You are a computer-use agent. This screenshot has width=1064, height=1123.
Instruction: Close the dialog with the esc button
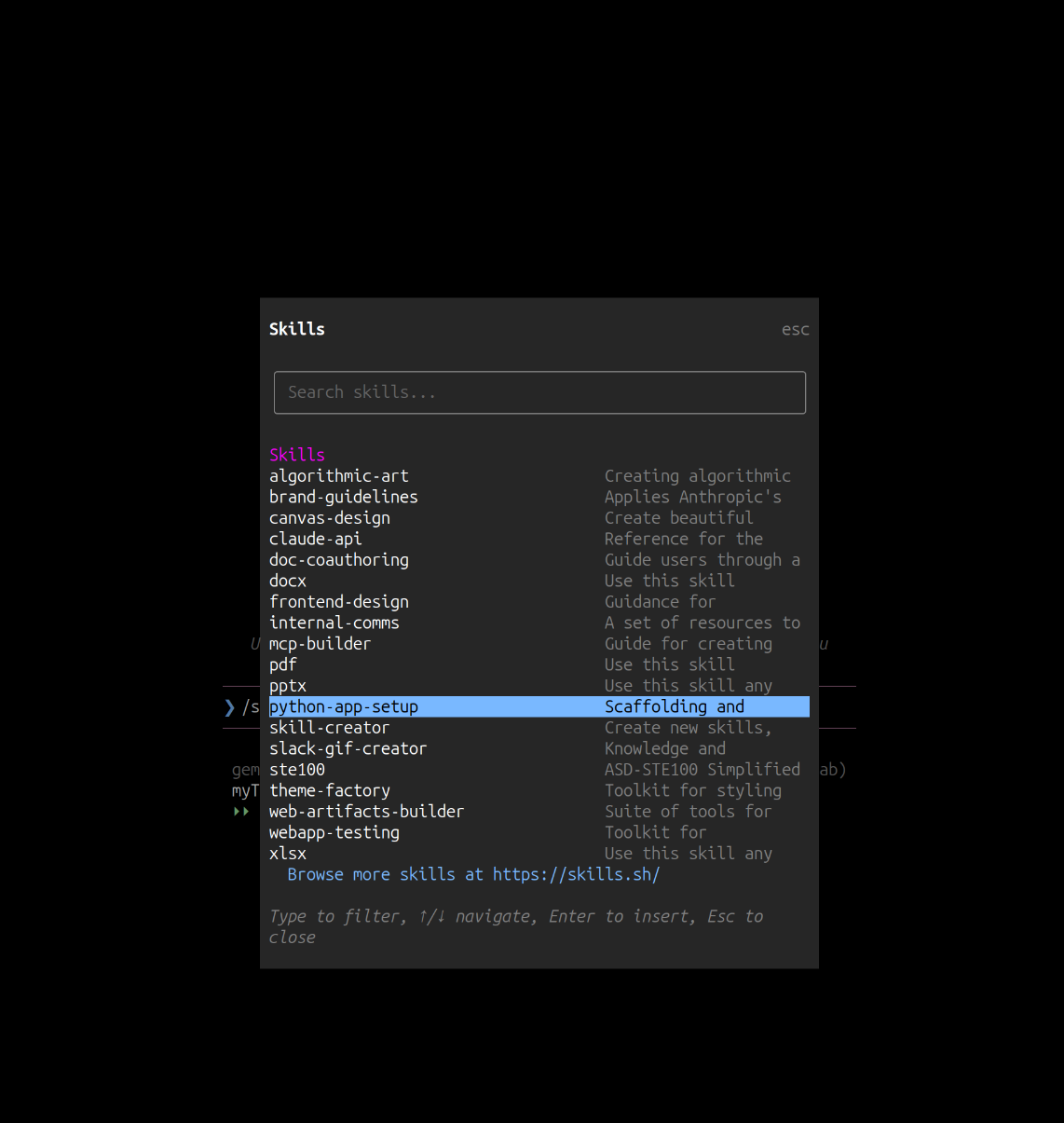point(795,330)
